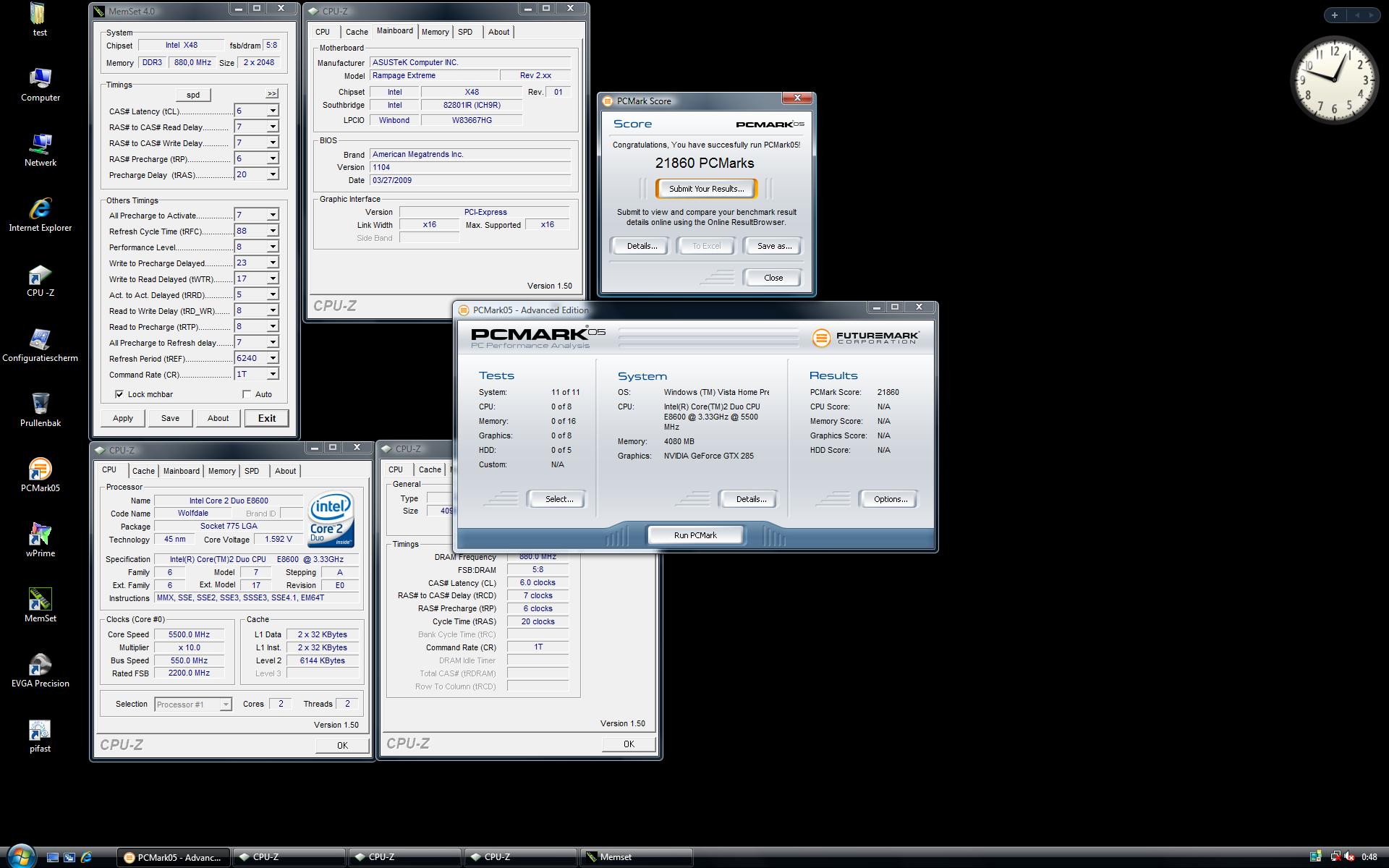Click the taskbar clock showing 0:48
This screenshot has width=1389, height=868.
click(1369, 857)
